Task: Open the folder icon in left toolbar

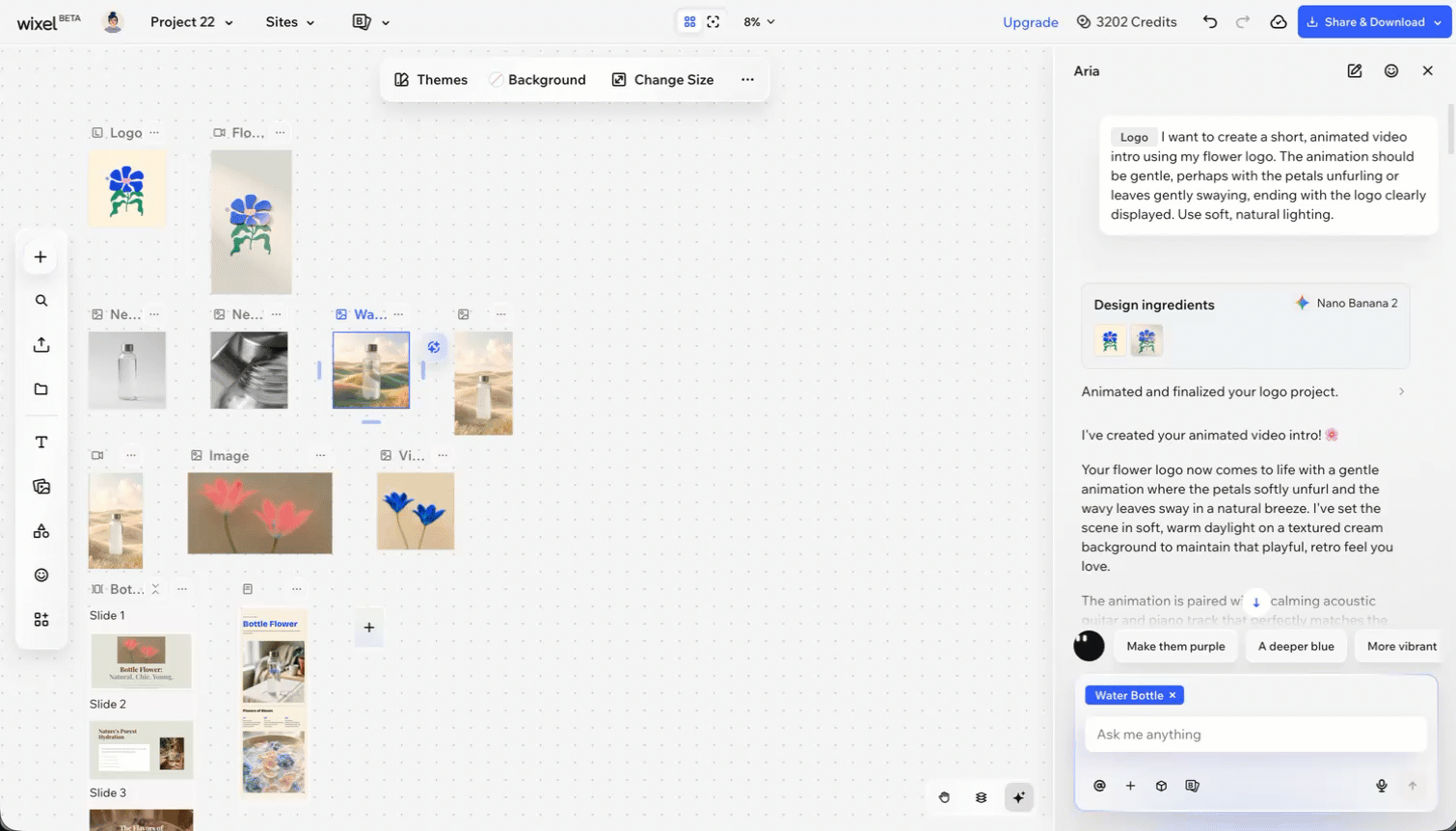Action: tap(40, 389)
